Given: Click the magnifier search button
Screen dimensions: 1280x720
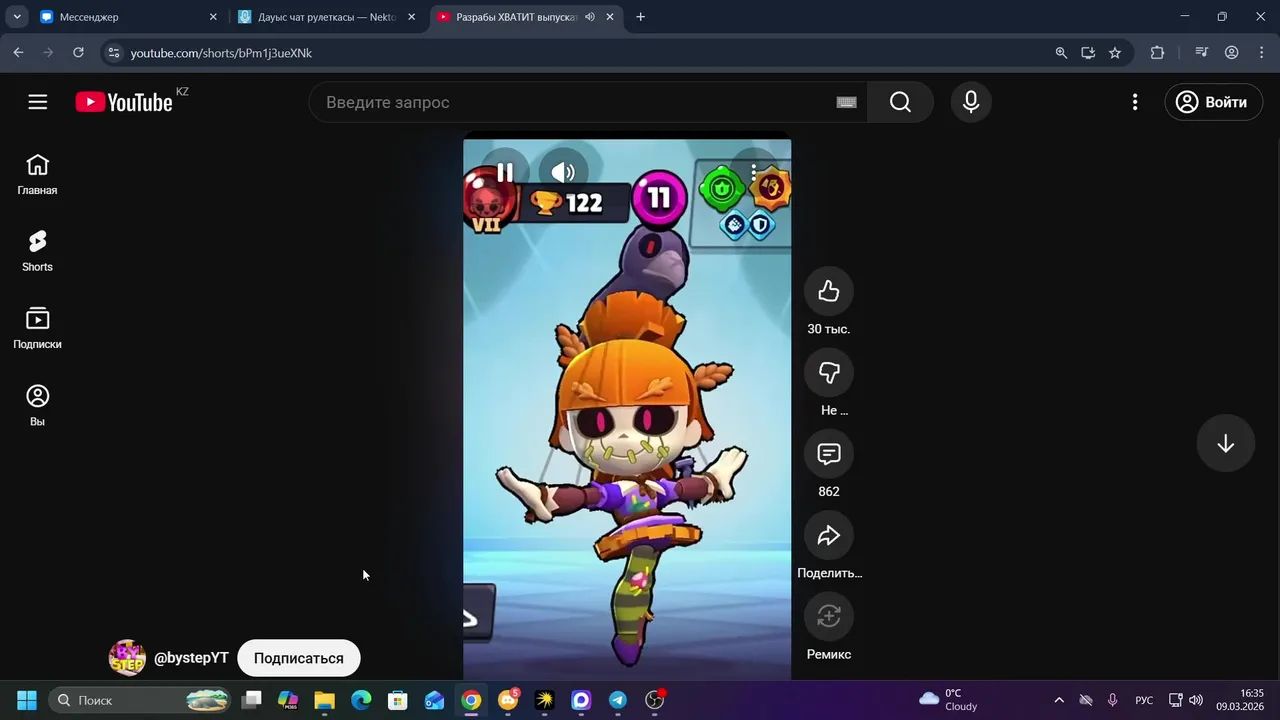Looking at the screenshot, I should 900,102.
